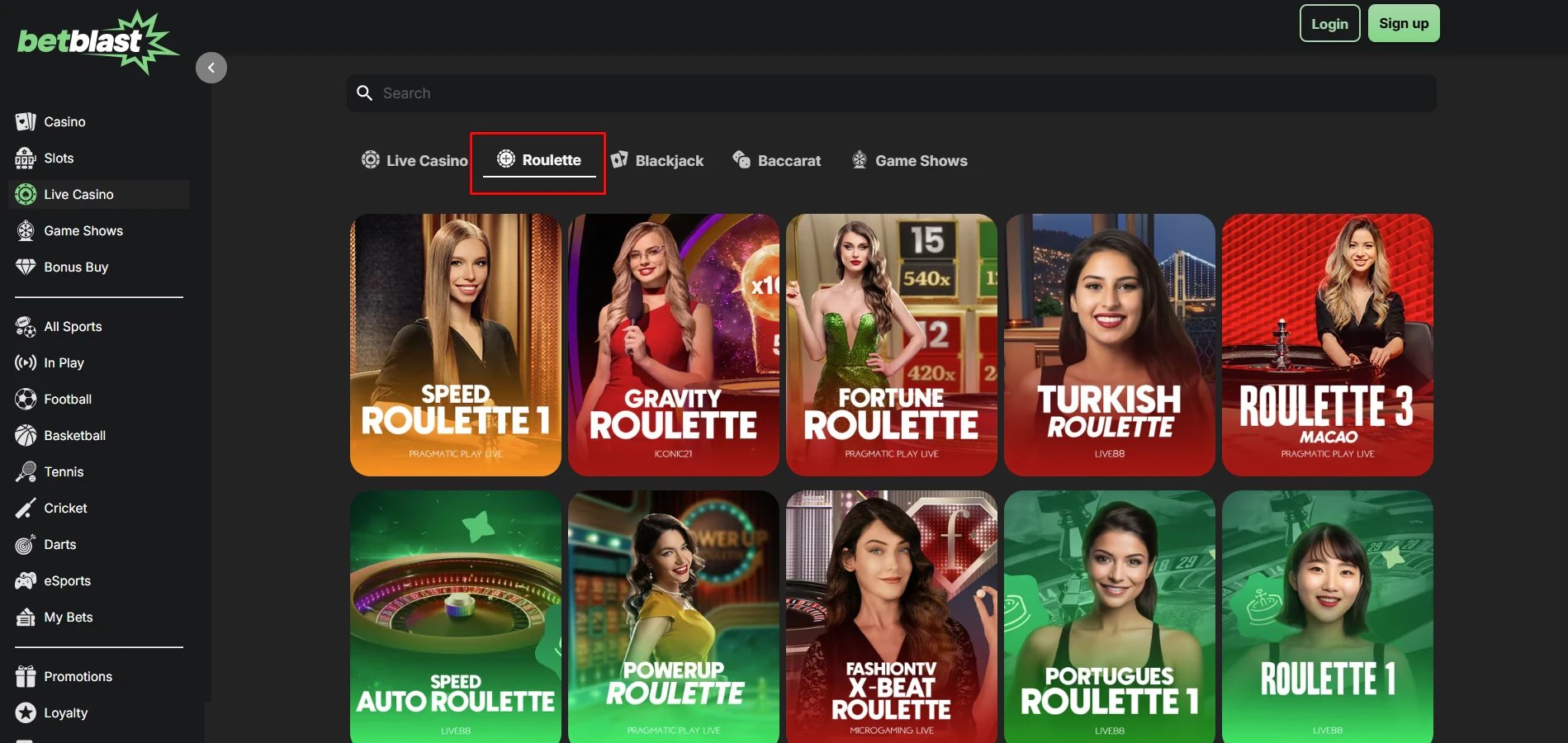The image size is (1568, 743).
Task: Click the betblast logo
Action: [x=97, y=42]
